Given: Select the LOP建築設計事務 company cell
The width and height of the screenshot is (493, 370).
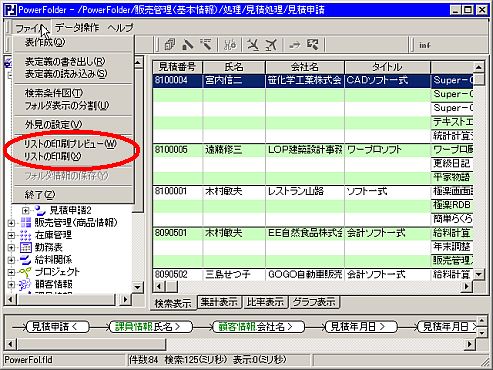Looking at the screenshot, I should (305, 150).
